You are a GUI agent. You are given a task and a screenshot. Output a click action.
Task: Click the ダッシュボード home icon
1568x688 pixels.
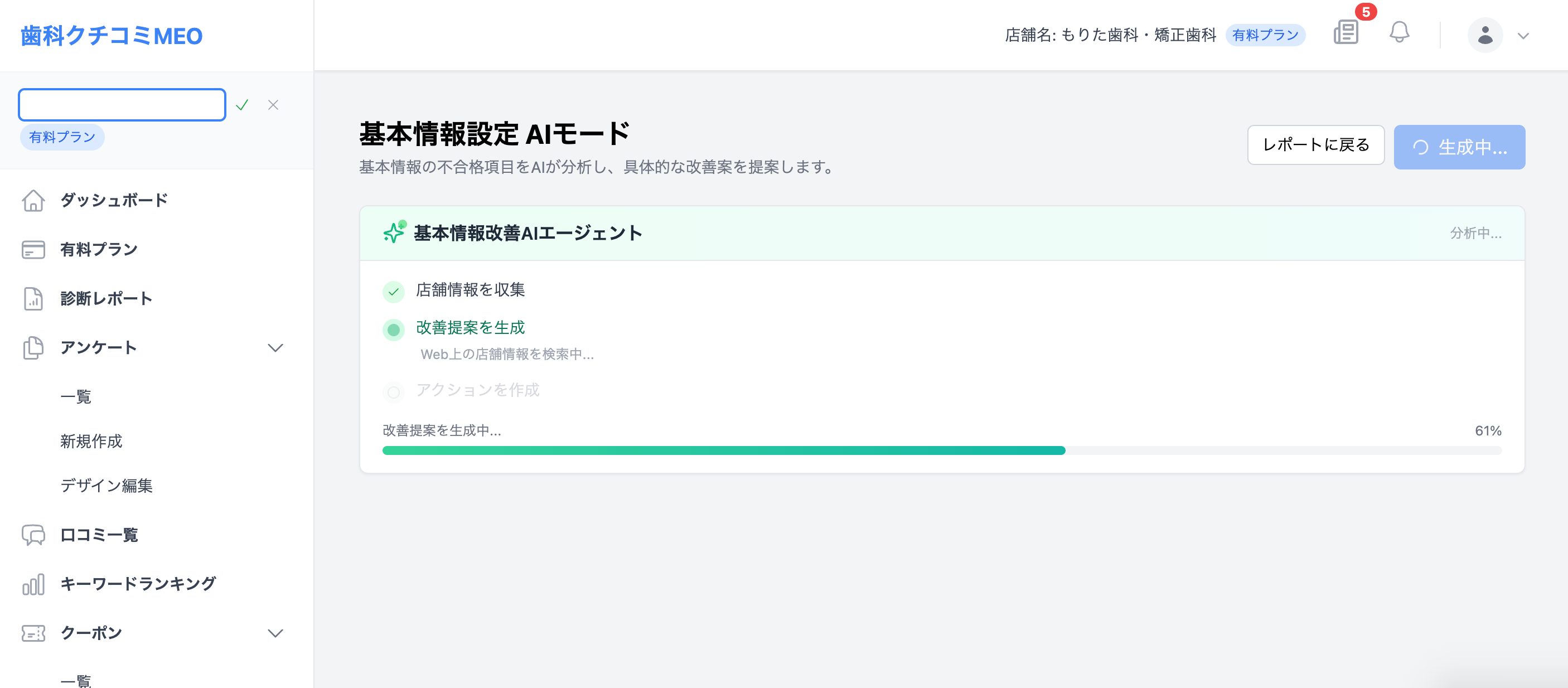(x=33, y=200)
